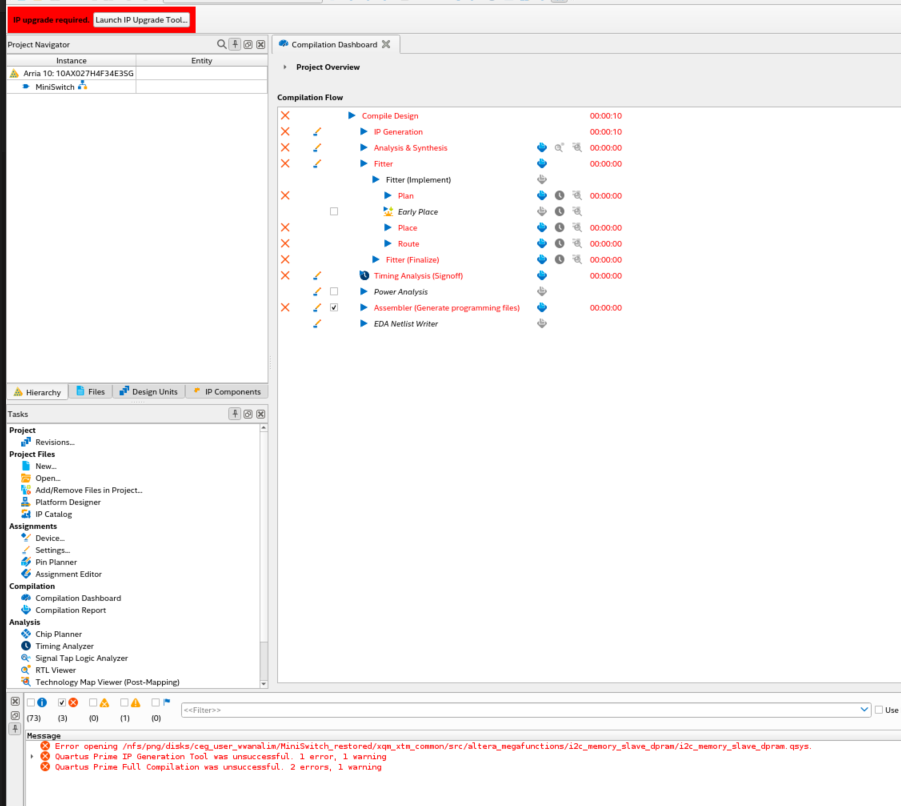Switch to the Files tab
901x806 pixels.
90,392
